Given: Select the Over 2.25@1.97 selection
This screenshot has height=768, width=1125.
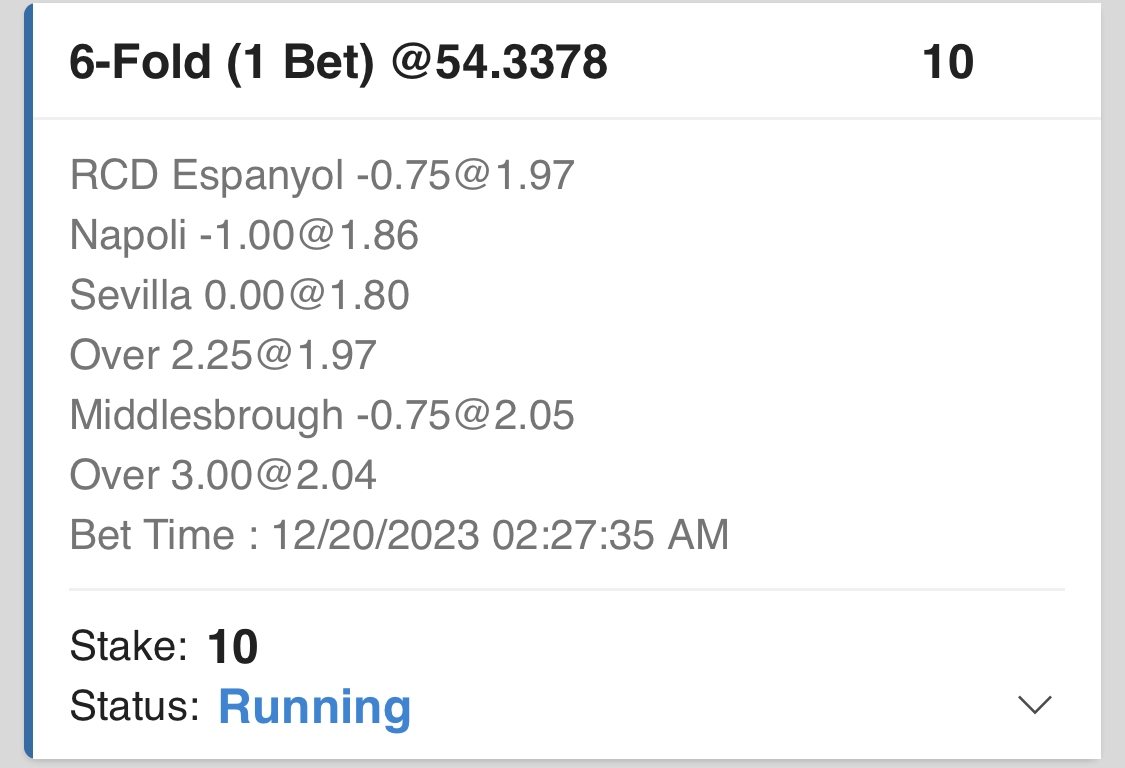Looking at the screenshot, I should tap(222, 355).
